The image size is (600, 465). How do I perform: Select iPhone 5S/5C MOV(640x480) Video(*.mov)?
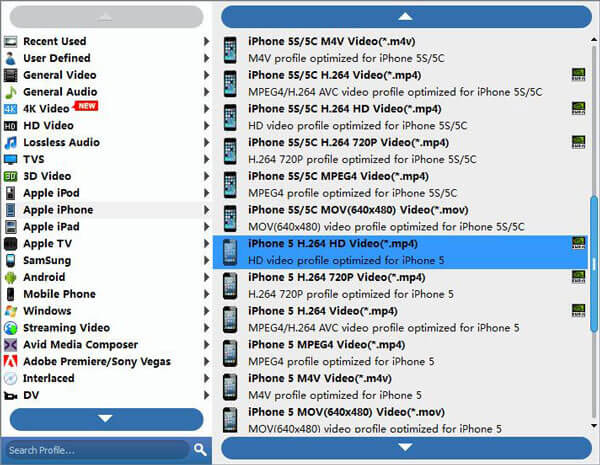coord(401,219)
